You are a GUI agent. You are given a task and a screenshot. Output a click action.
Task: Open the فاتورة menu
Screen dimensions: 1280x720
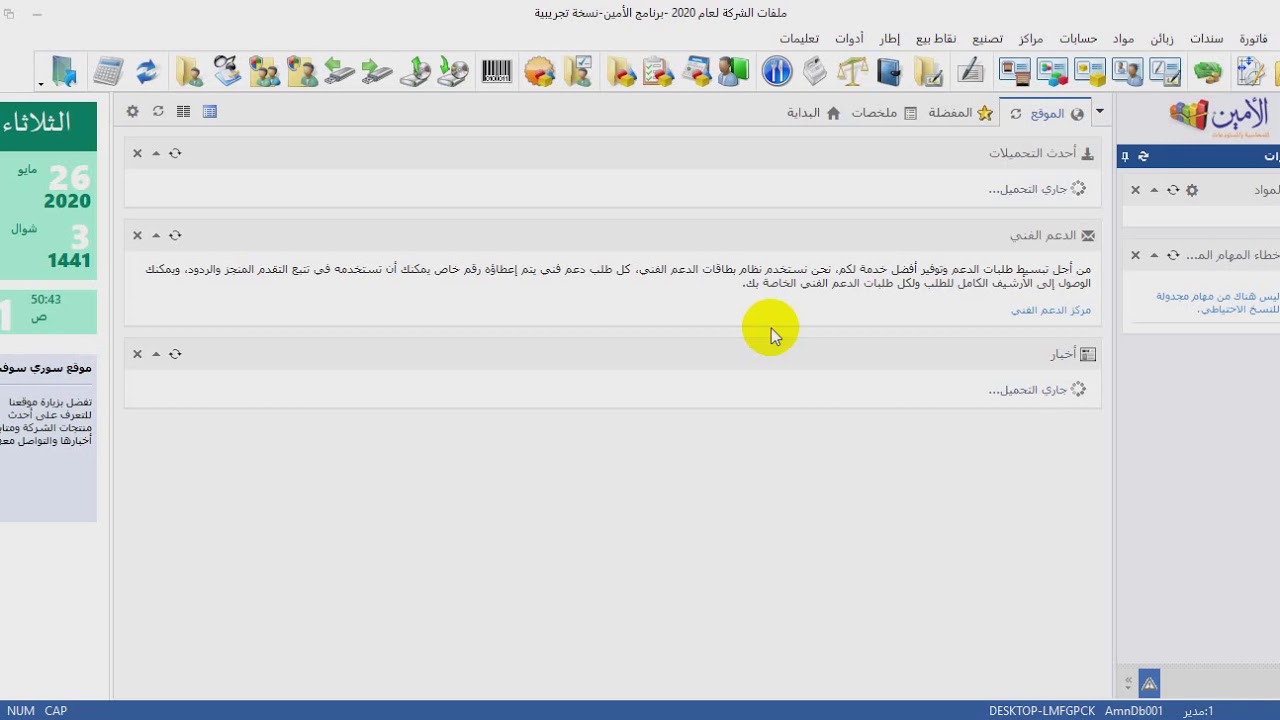coord(1253,39)
